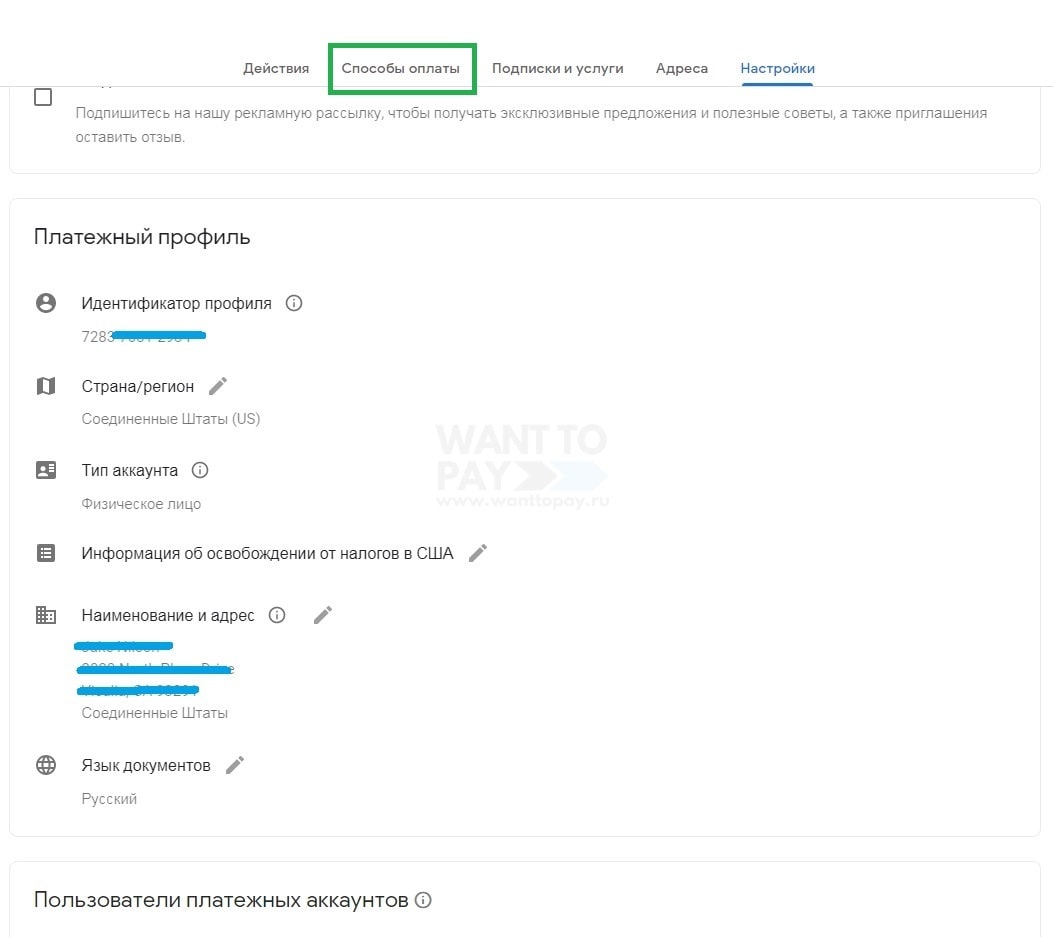Show info tooltip for Тип аккаунта
Image resolution: width=1053 pixels, height=937 pixels.
coord(200,470)
